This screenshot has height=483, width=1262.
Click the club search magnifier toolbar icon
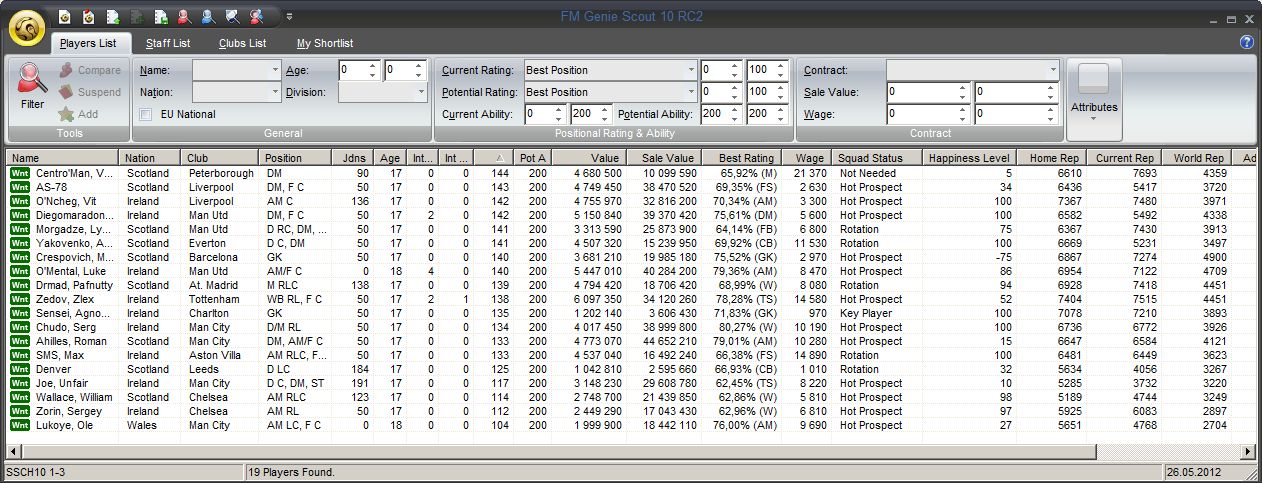(232, 16)
